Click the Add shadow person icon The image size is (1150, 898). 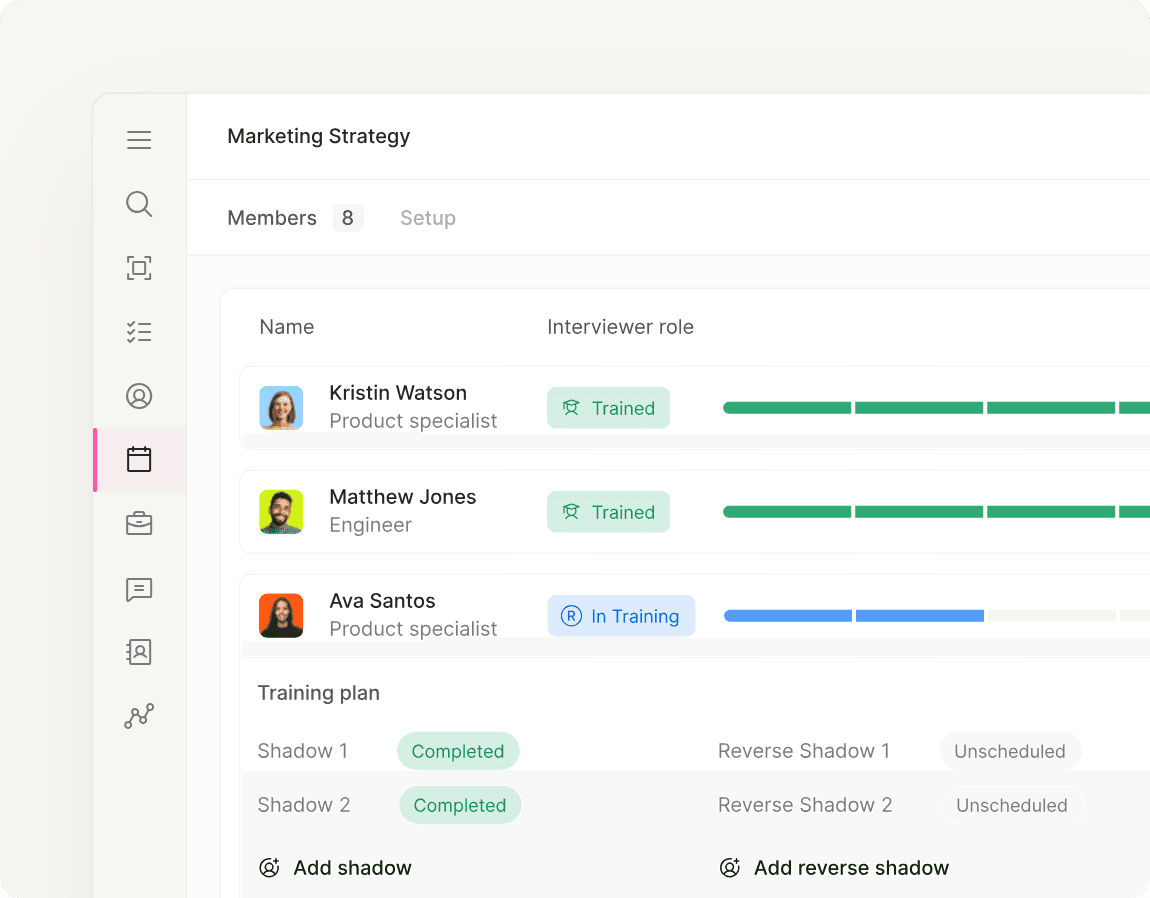(269, 867)
